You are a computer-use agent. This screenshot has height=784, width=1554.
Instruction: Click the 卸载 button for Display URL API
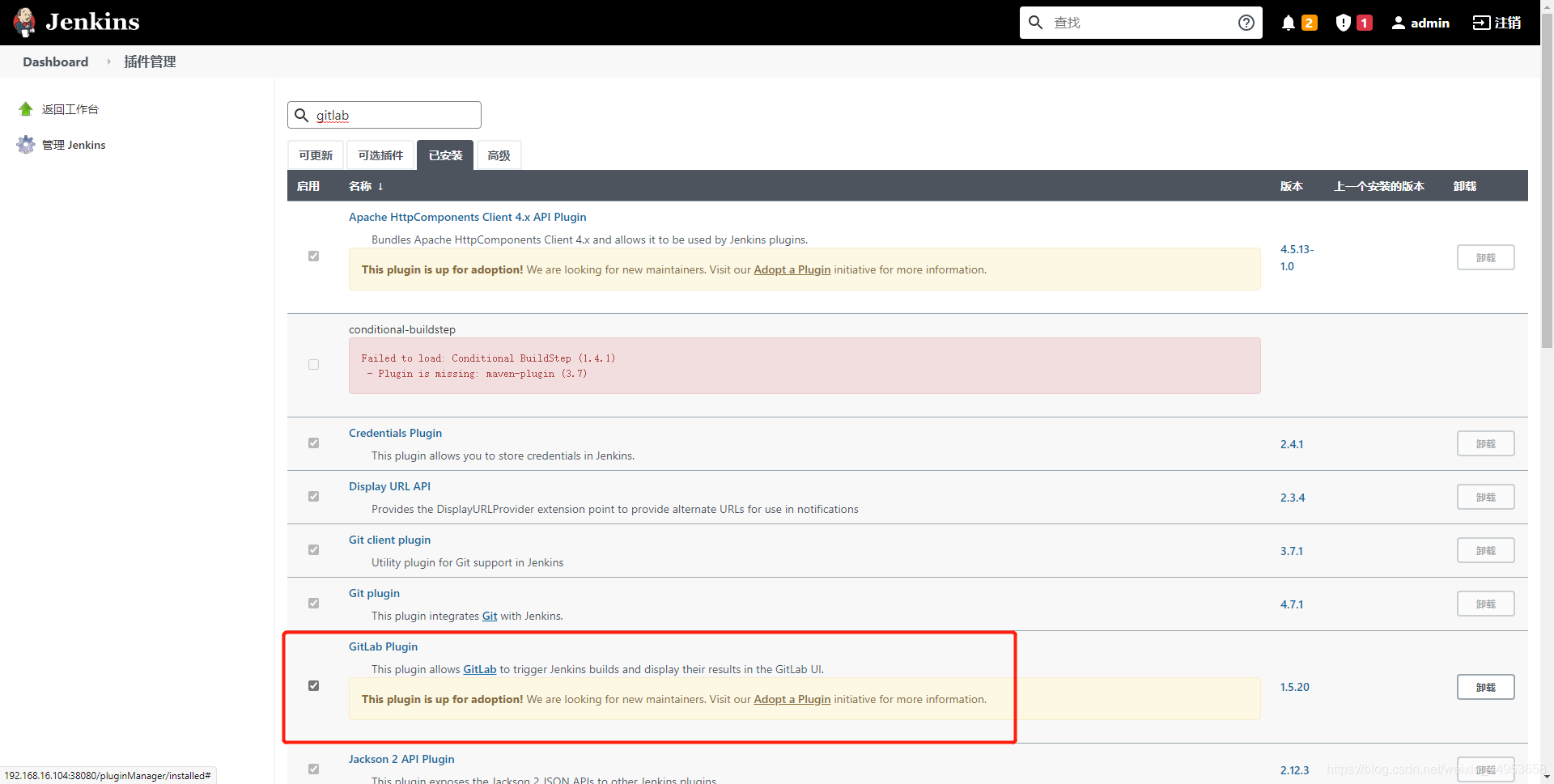click(x=1485, y=497)
